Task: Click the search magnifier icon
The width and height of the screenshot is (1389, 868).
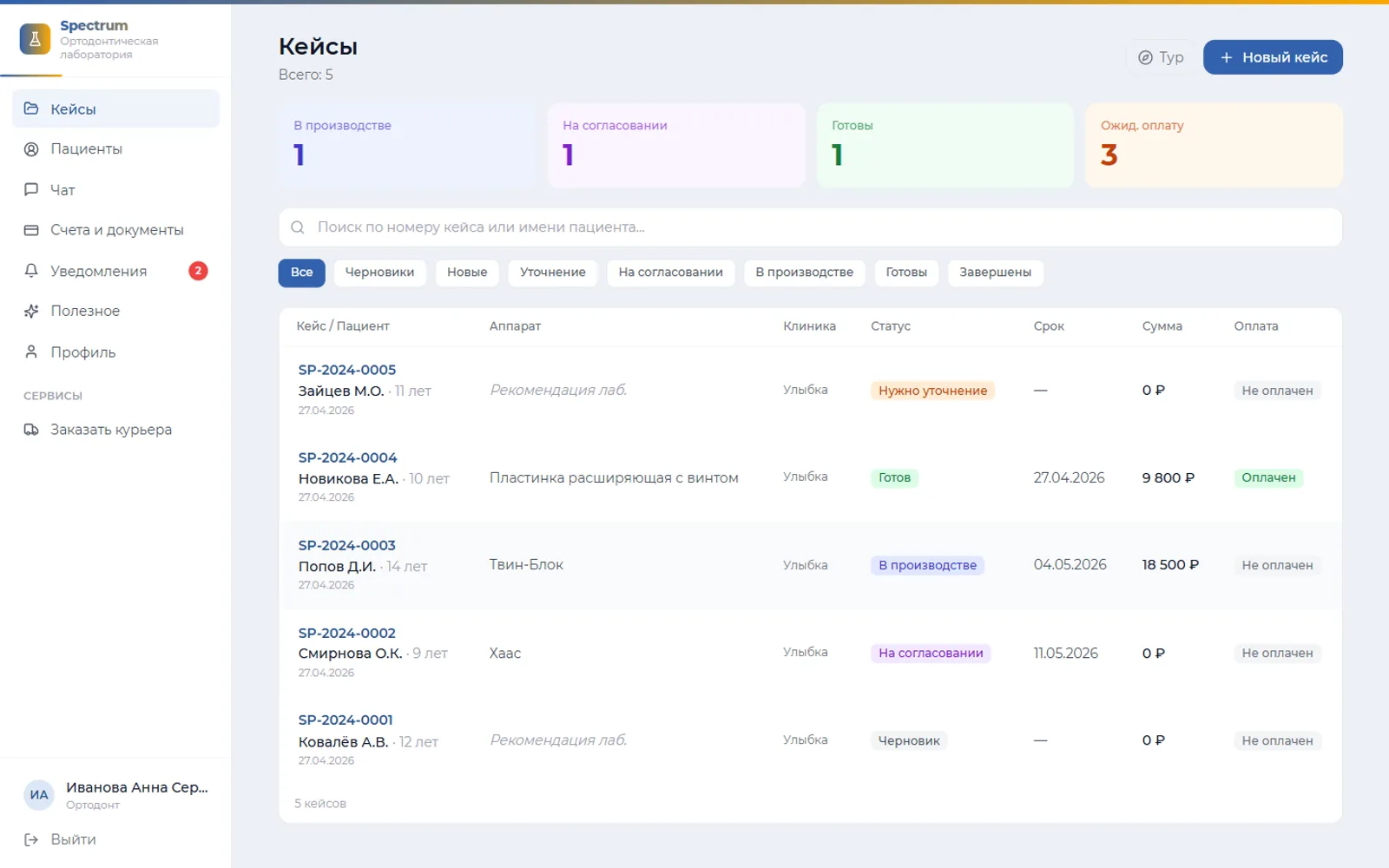Action: pos(298,227)
